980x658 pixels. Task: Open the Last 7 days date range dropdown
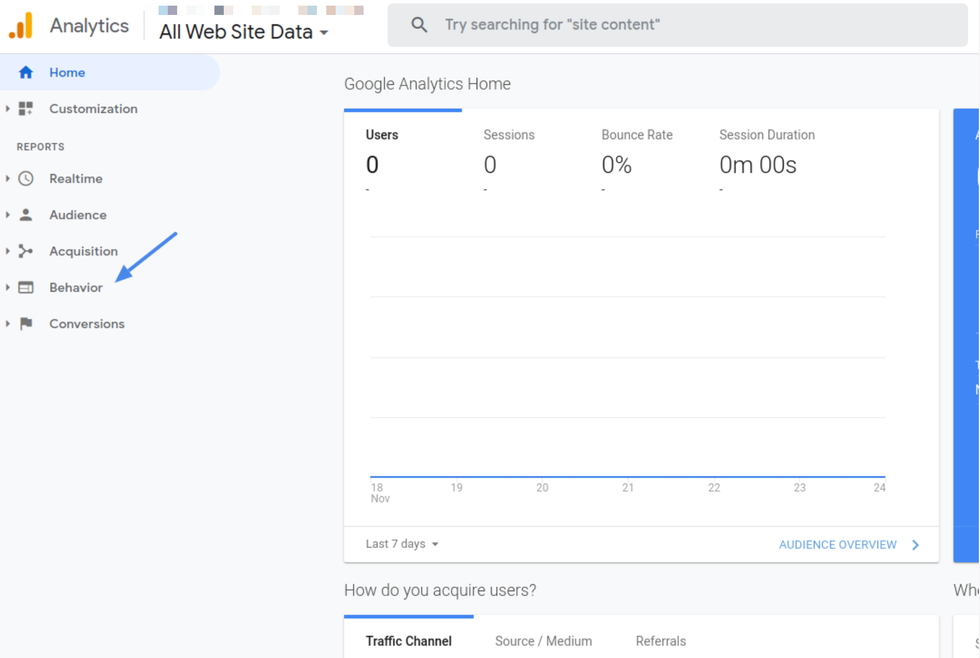(402, 544)
